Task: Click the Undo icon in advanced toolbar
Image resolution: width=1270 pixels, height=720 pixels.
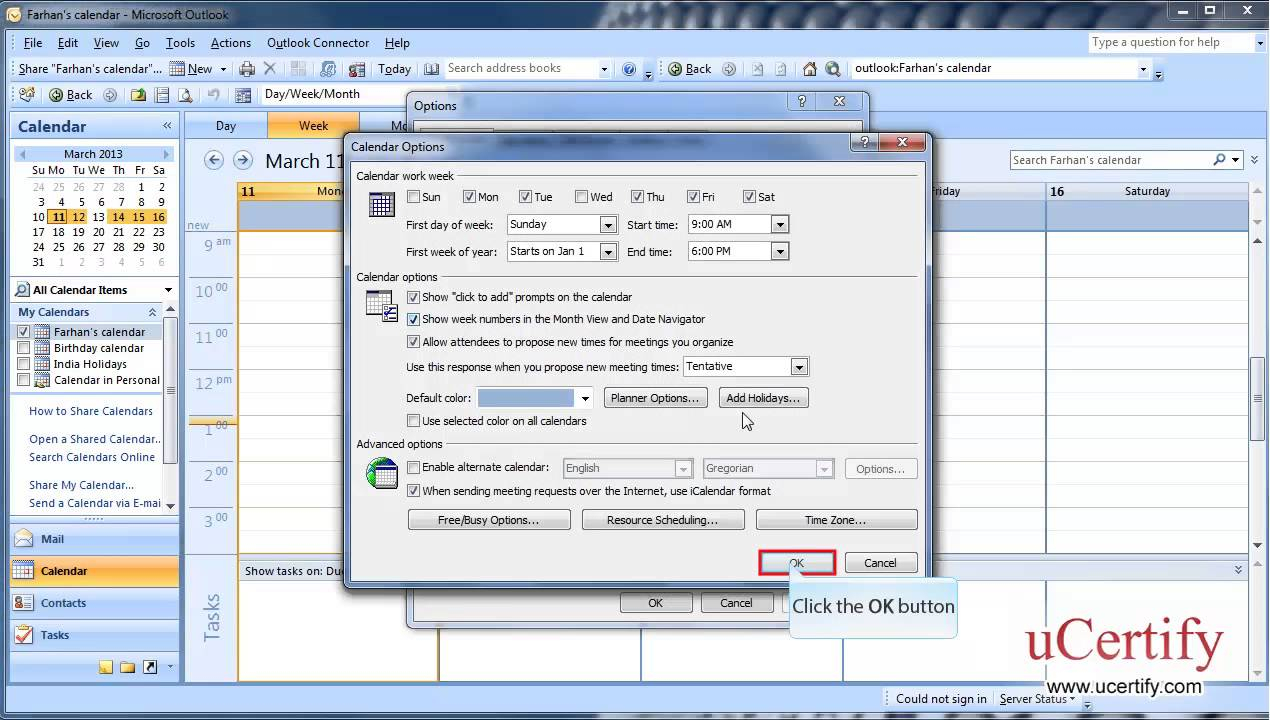Action: click(213, 95)
